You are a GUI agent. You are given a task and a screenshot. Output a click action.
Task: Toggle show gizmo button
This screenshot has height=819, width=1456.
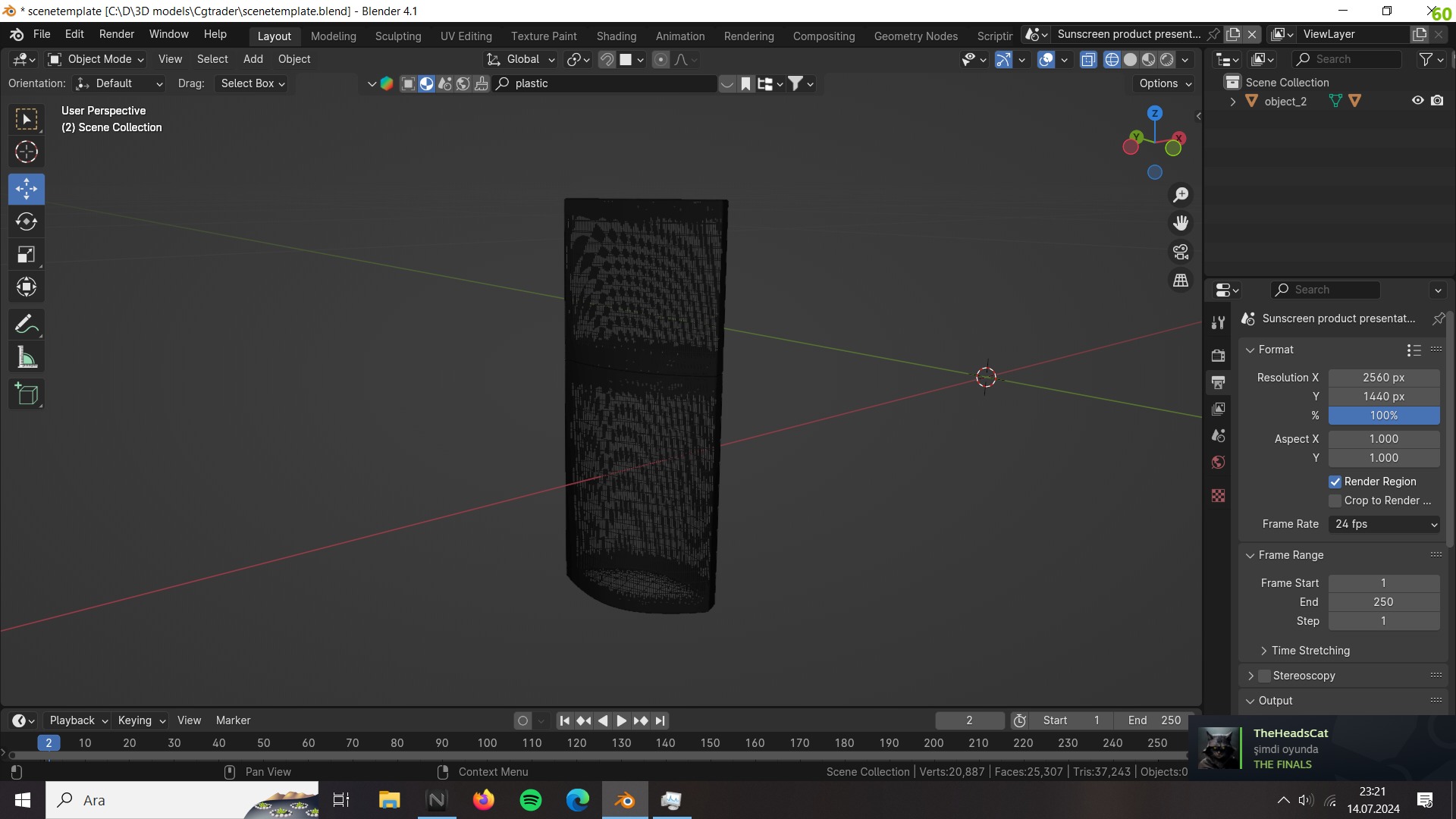click(1003, 60)
